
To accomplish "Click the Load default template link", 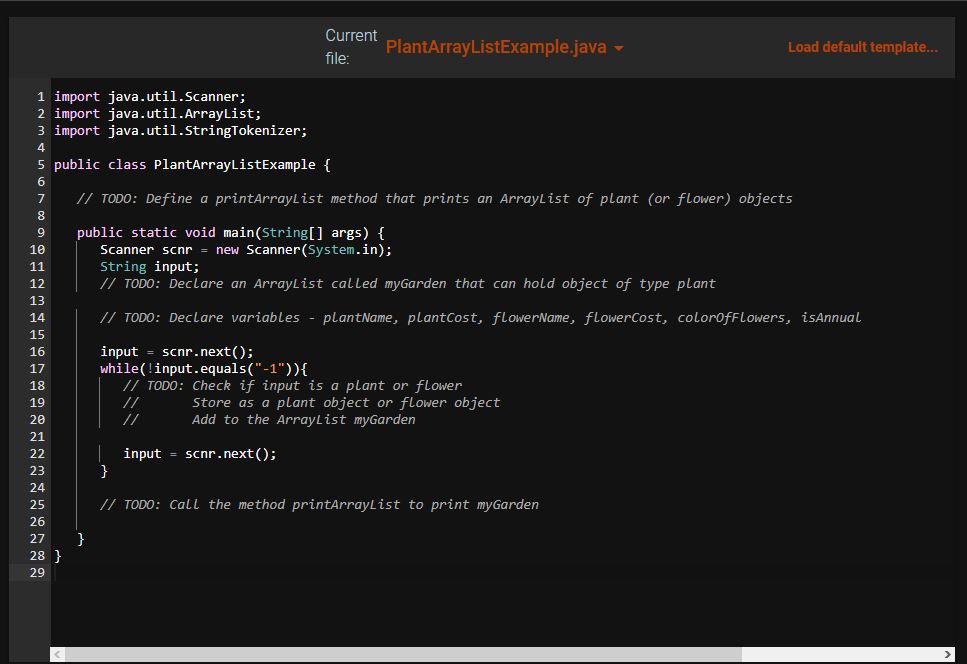I will 862,47.
